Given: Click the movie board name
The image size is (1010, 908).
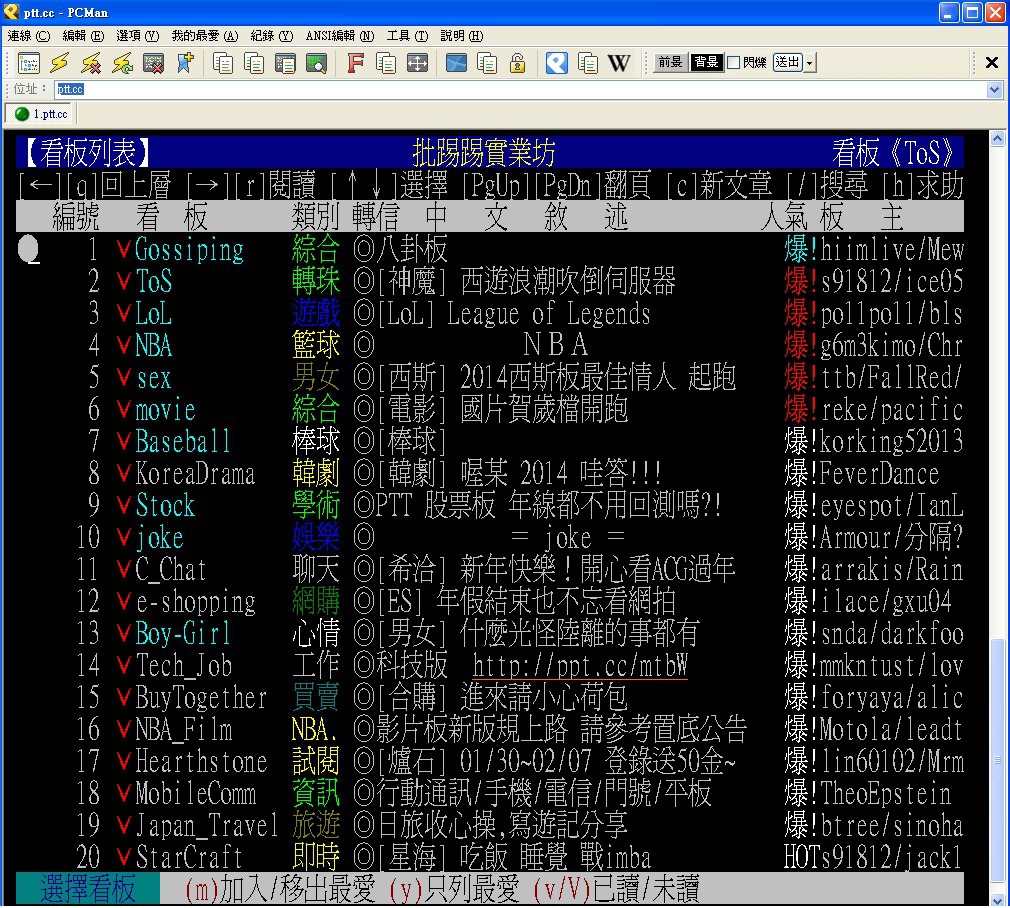Looking at the screenshot, I should 166,410.
